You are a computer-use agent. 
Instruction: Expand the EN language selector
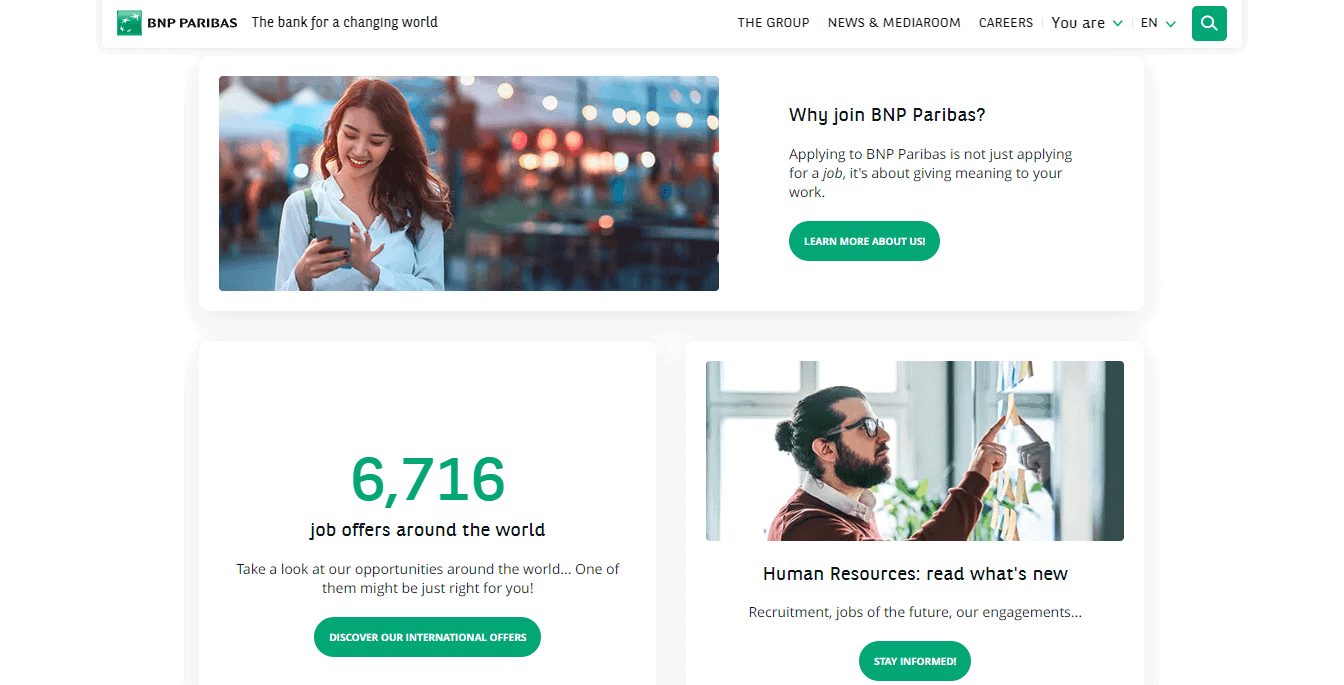1158,23
